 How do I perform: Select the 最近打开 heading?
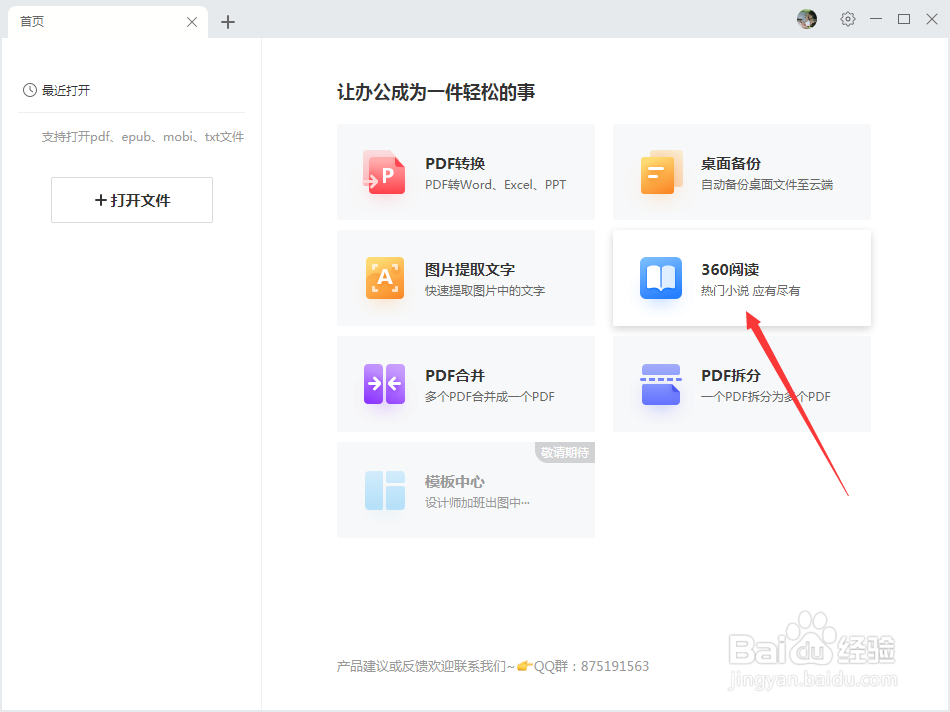(66, 90)
